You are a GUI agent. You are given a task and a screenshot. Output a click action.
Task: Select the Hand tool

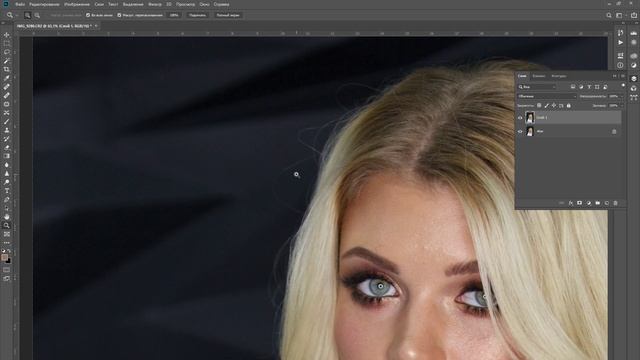pyautogui.click(x=7, y=217)
